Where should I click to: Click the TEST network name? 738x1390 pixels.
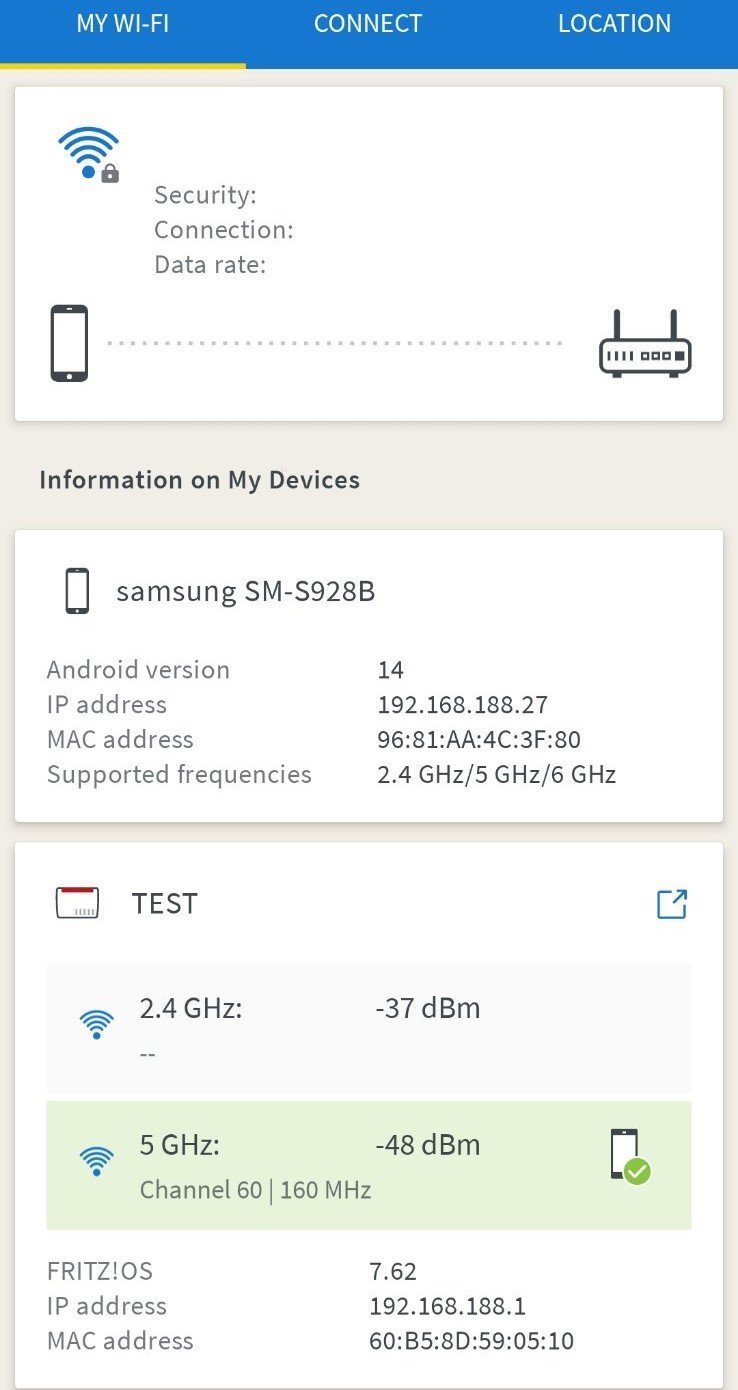pos(165,904)
